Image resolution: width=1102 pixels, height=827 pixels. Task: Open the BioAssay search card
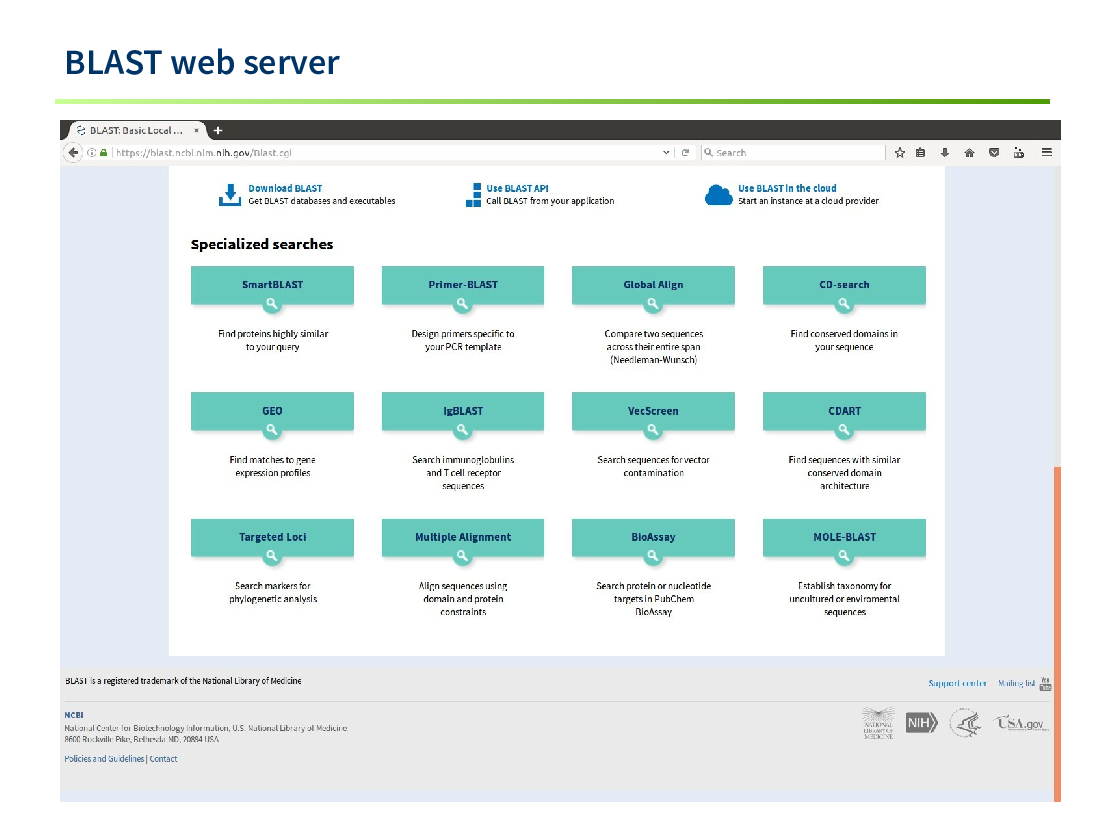pos(653,538)
